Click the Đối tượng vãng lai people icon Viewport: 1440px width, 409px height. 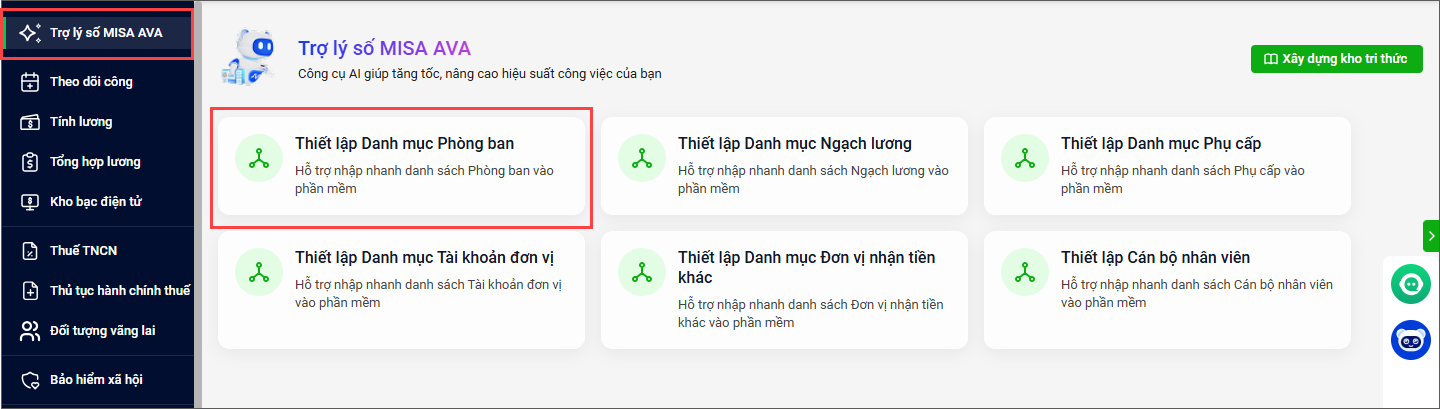pyautogui.click(x=30, y=331)
